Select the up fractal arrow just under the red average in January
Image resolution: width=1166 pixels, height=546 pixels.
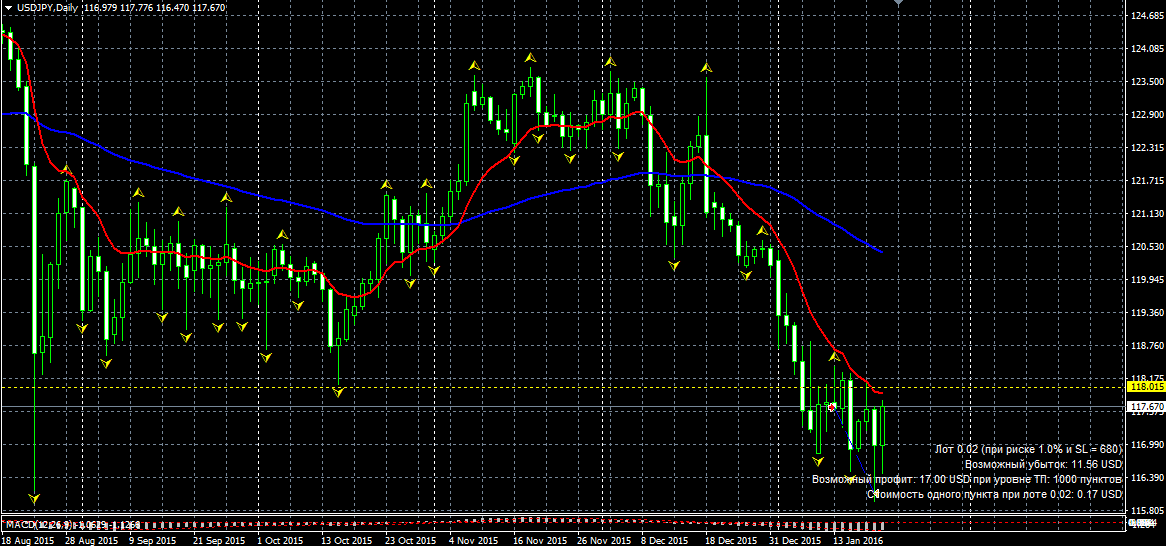[834, 357]
